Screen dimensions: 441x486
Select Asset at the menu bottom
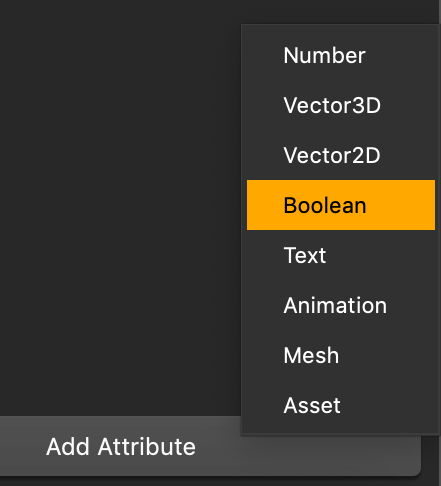(x=341, y=405)
